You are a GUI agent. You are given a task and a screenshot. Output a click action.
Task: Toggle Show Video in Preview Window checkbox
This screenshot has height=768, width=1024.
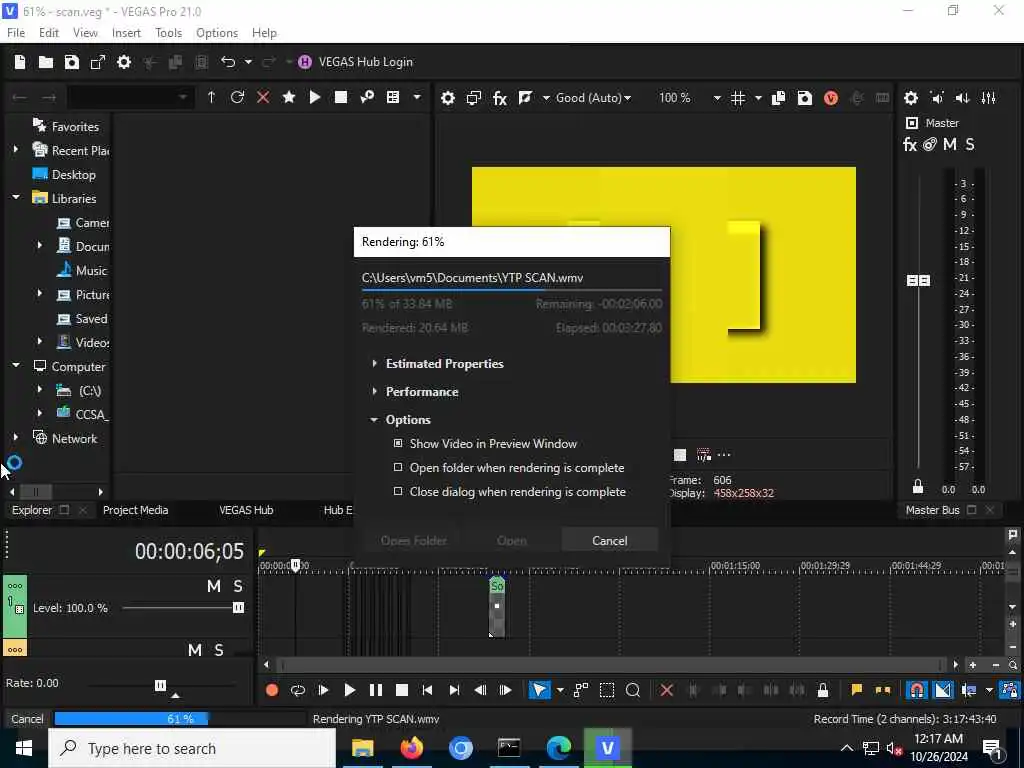(398, 443)
